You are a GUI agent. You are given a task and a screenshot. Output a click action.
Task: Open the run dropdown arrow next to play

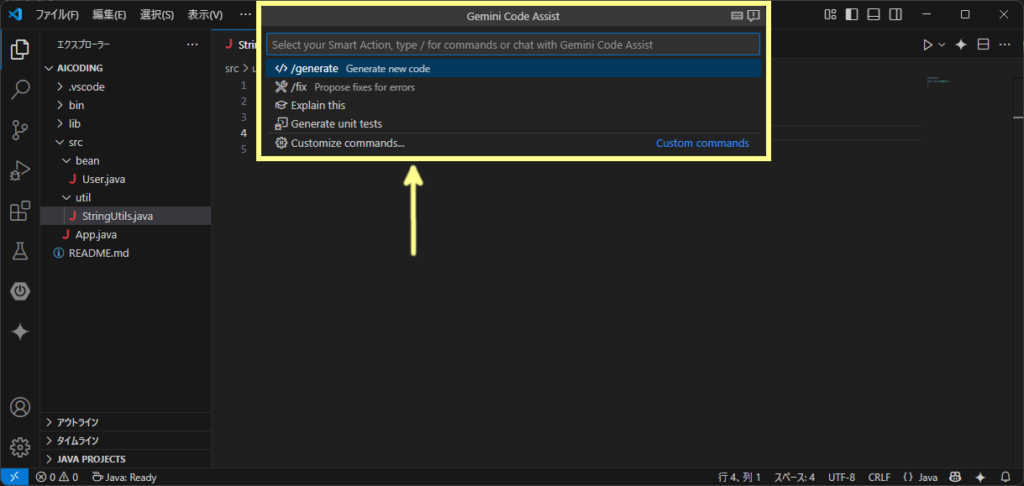click(942, 44)
